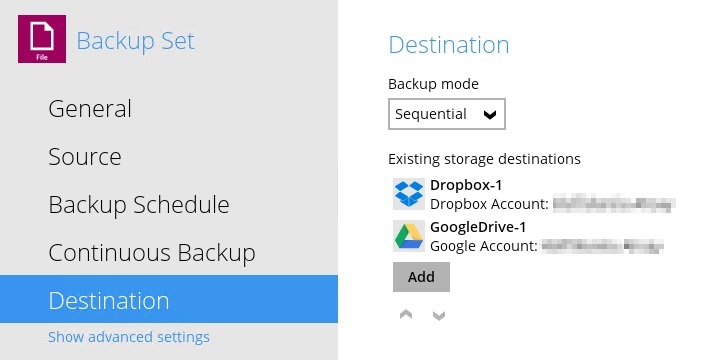This screenshot has height=360, width=720.
Task: Click the Destination page heading
Action: pyautogui.click(x=449, y=45)
